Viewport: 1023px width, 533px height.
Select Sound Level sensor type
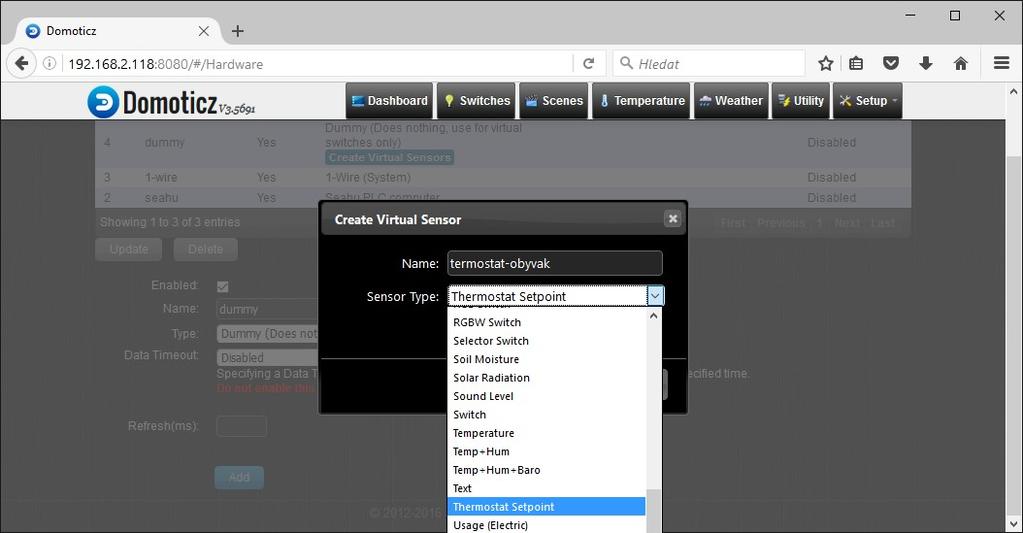pos(546,396)
